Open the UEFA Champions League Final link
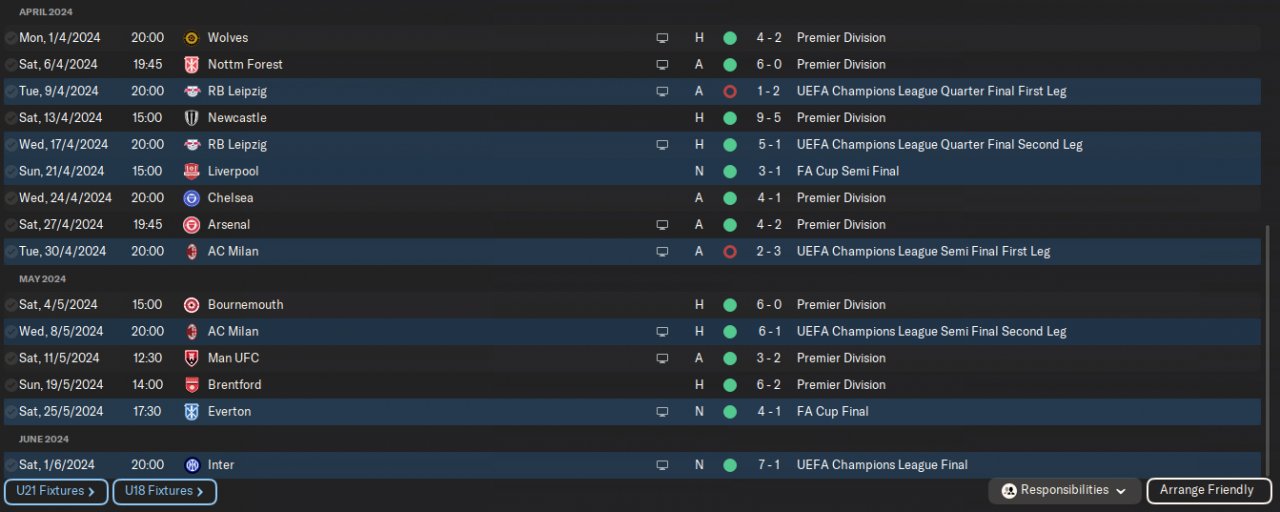This screenshot has height=512, width=1280. (x=882, y=465)
